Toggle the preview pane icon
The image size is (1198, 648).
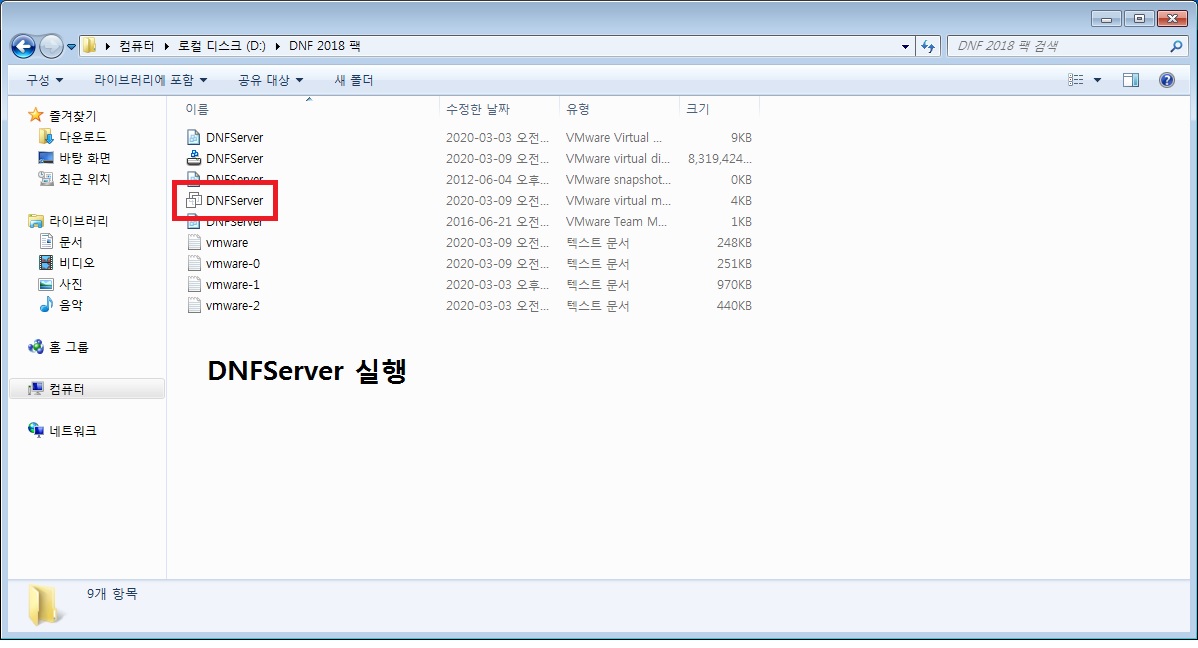[x=1131, y=80]
